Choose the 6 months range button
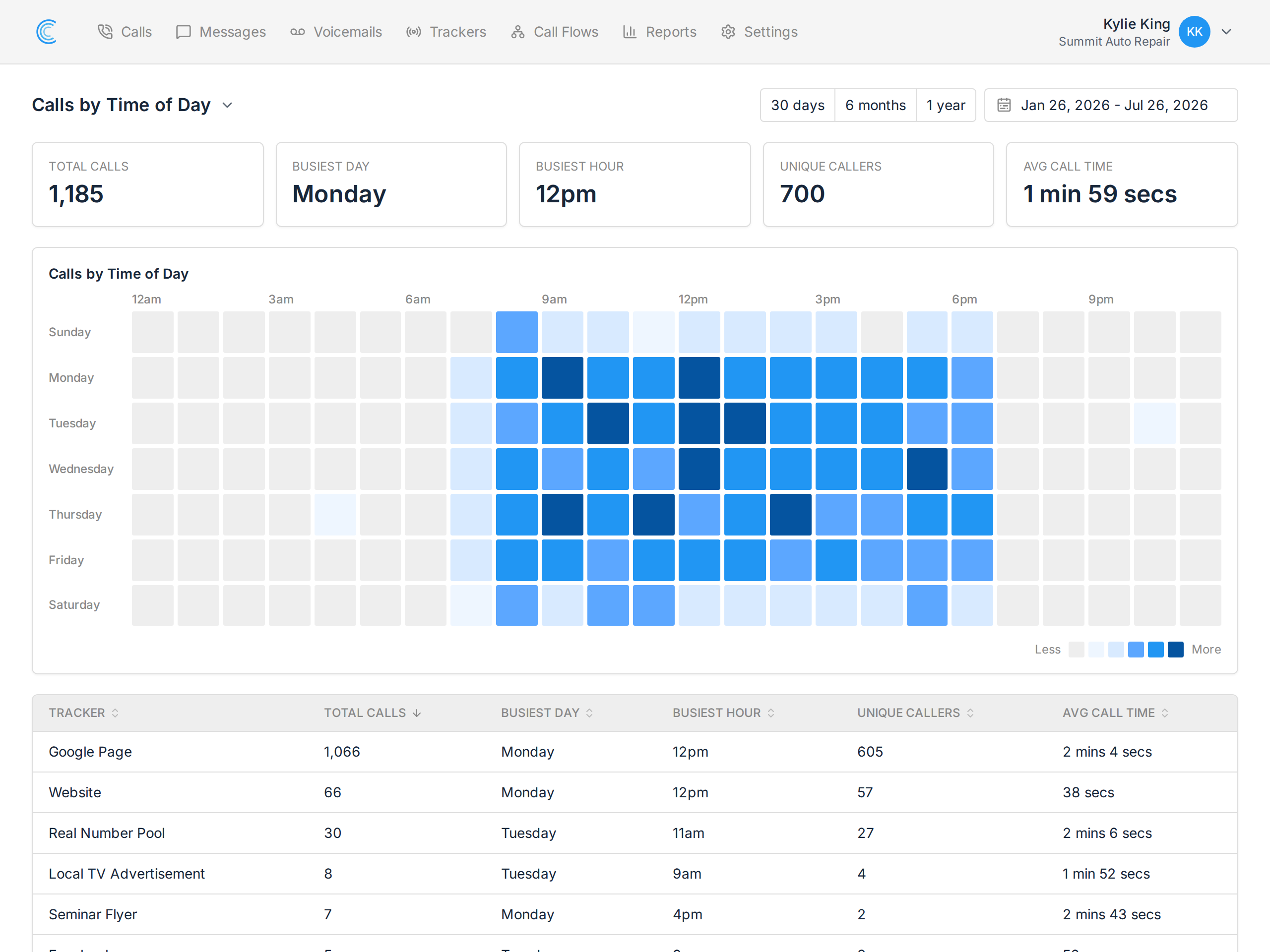 click(x=875, y=105)
